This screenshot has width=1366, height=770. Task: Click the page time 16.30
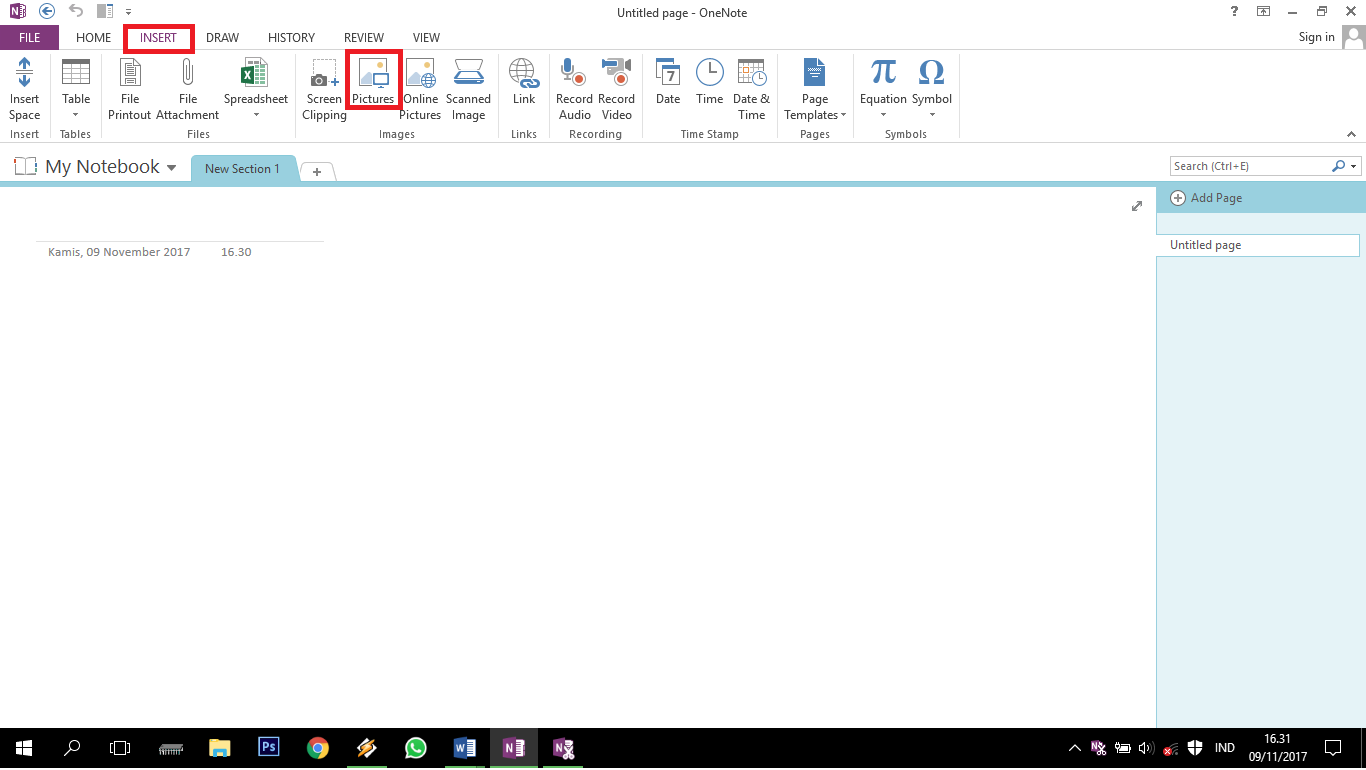click(236, 252)
